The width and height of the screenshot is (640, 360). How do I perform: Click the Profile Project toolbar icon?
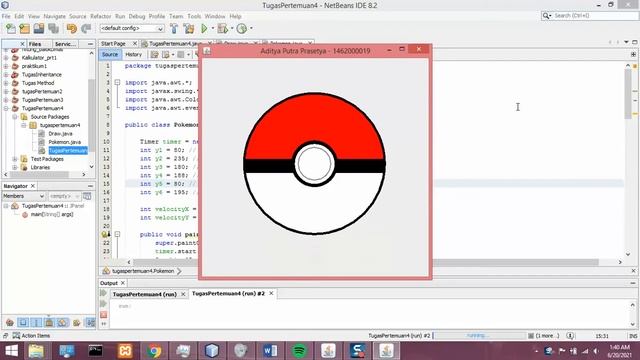pyautogui.click(x=242, y=29)
